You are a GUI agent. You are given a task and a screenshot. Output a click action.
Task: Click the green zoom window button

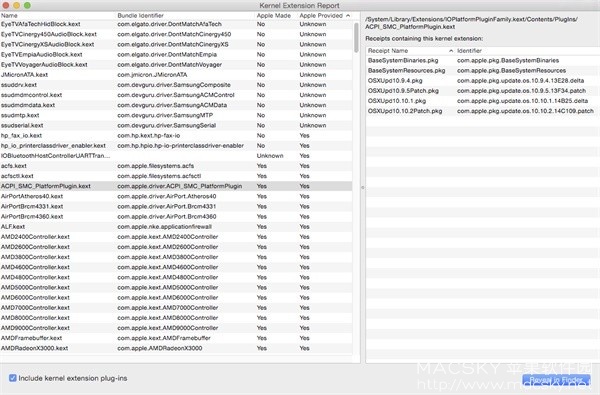pos(27,5)
